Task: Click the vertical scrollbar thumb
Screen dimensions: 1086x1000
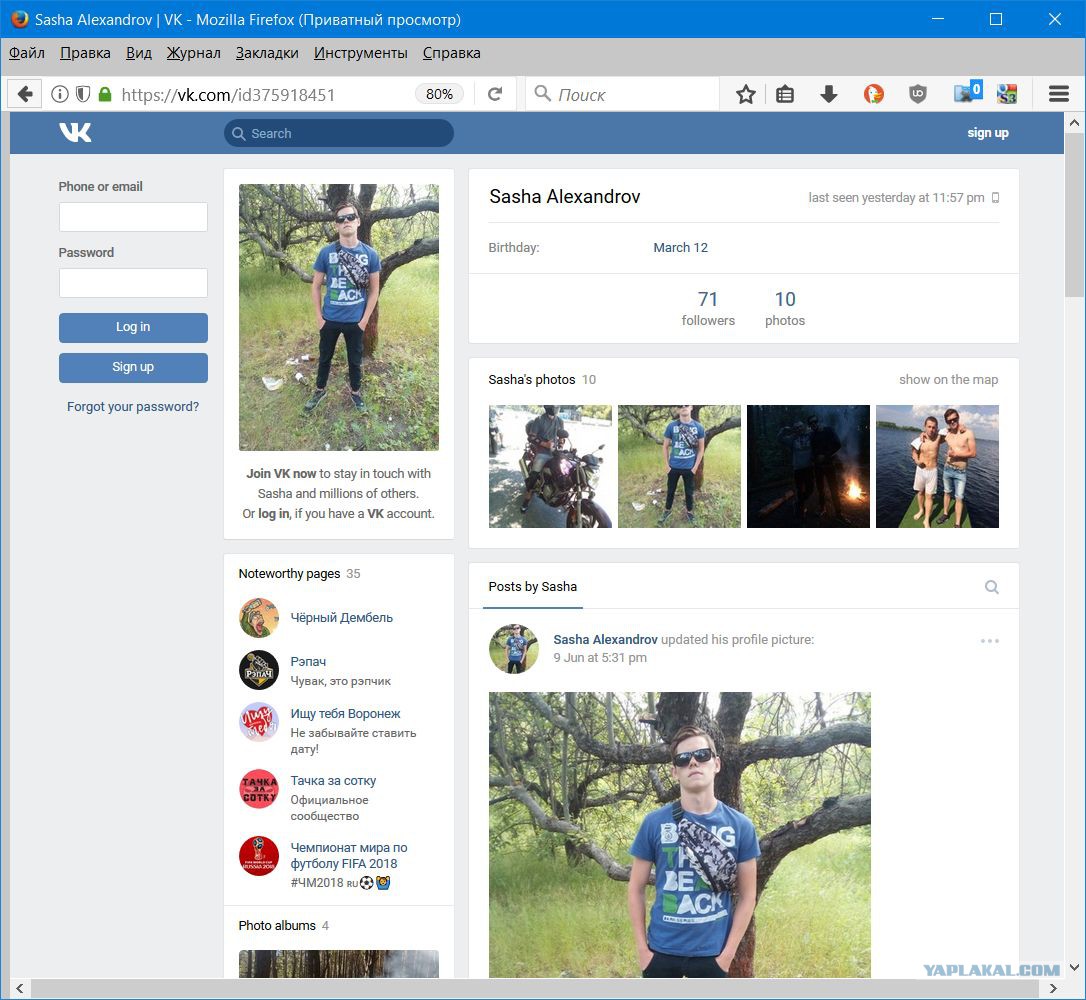Action: pos(1074,215)
